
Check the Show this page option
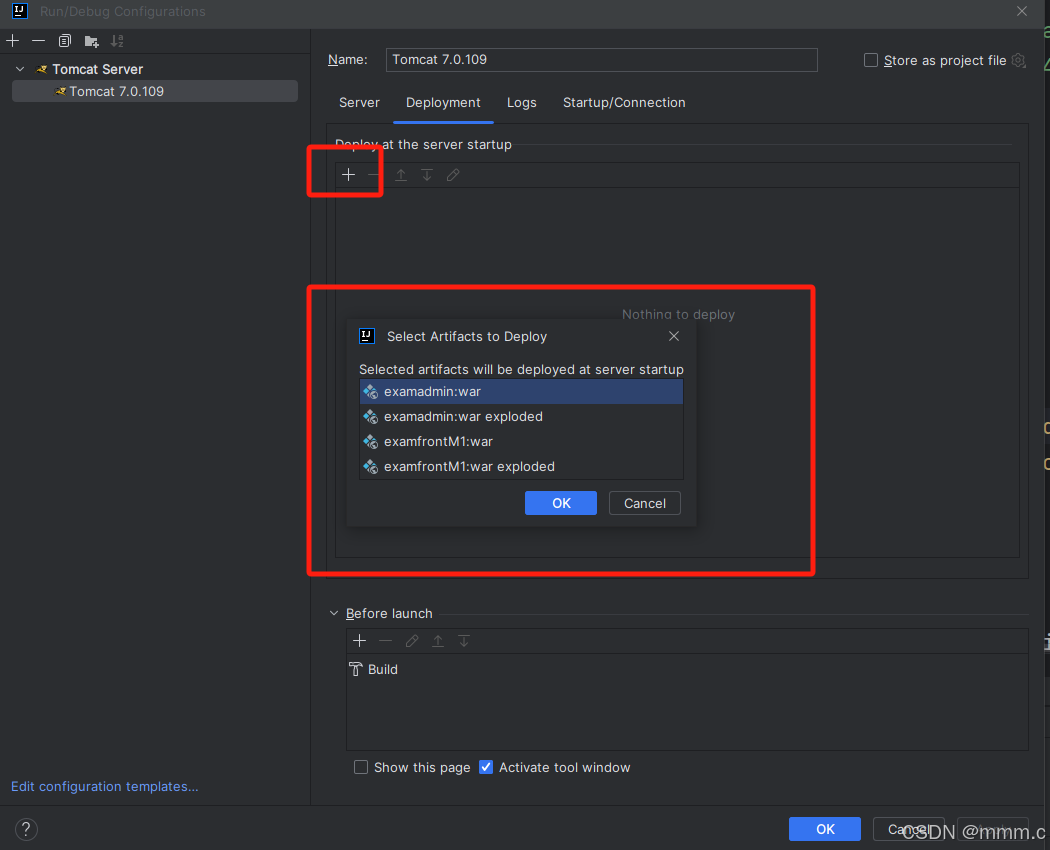pyautogui.click(x=361, y=767)
